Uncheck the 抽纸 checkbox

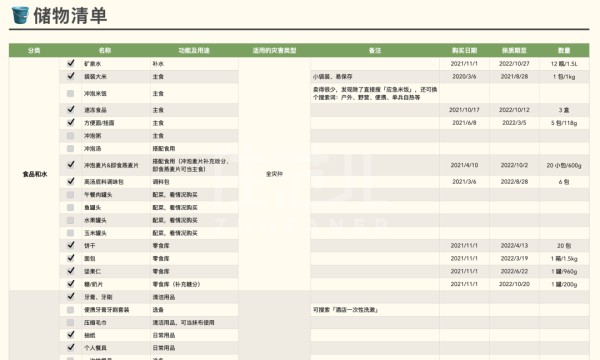70,335
